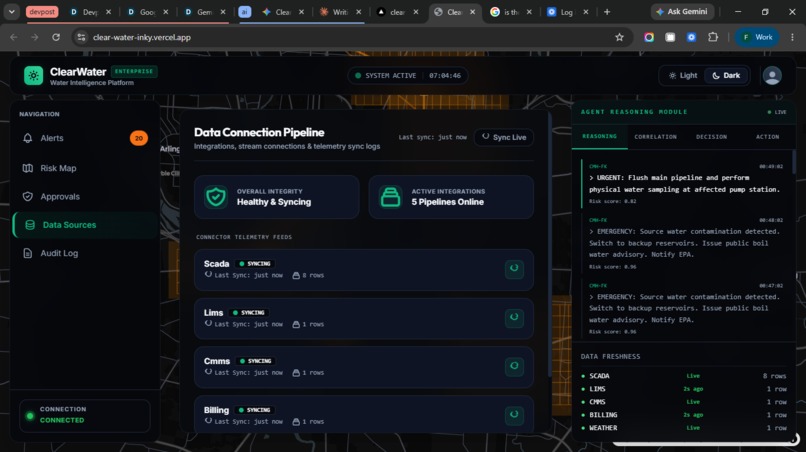Click the Scada connector name
The height and width of the screenshot is (452, 806).
[216, 264]
